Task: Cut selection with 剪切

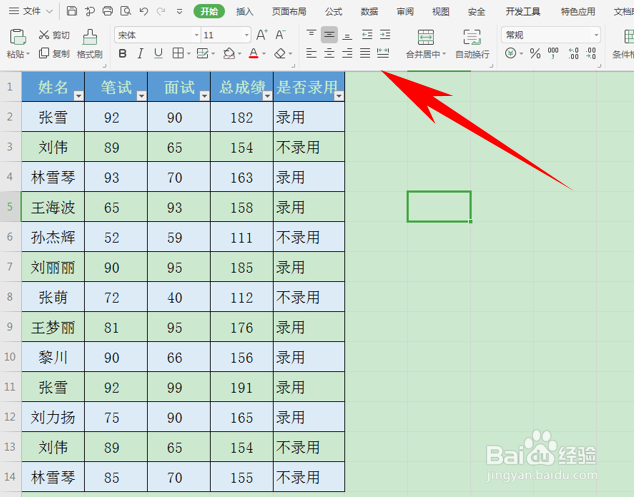Action: pyautogui.click(x=54, y=35)
